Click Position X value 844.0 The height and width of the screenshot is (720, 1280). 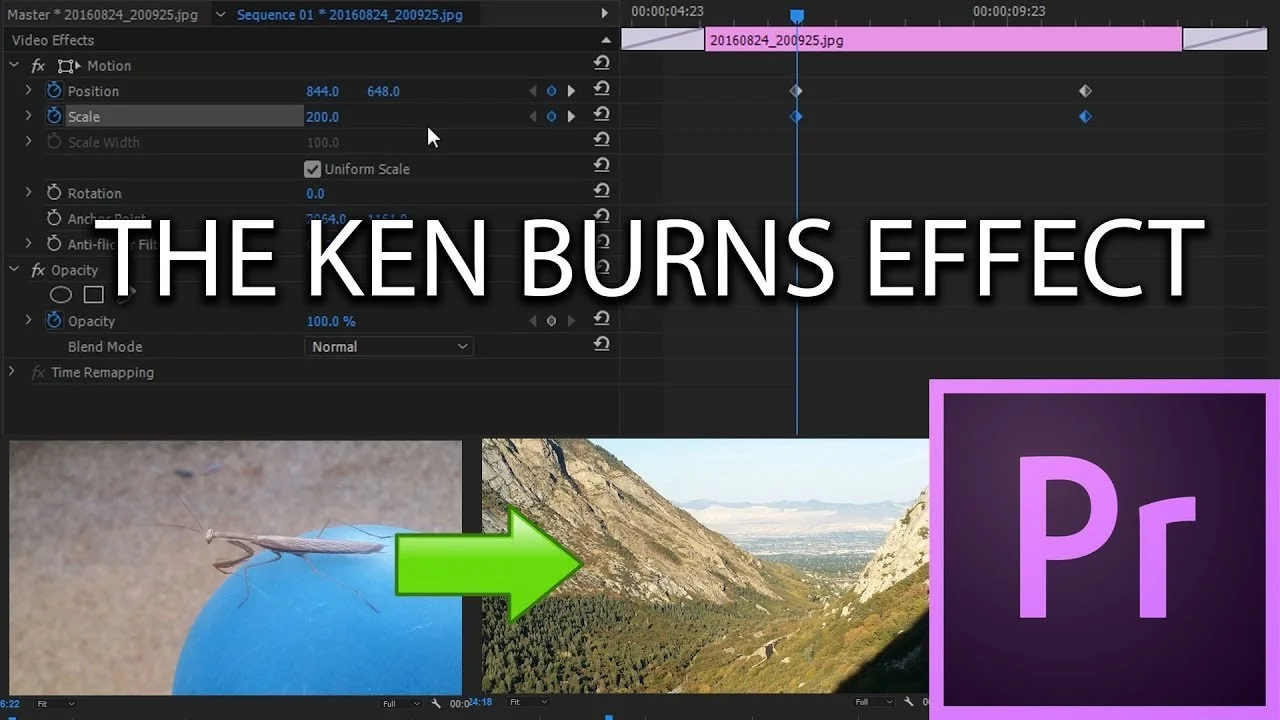tap(323, 91)
